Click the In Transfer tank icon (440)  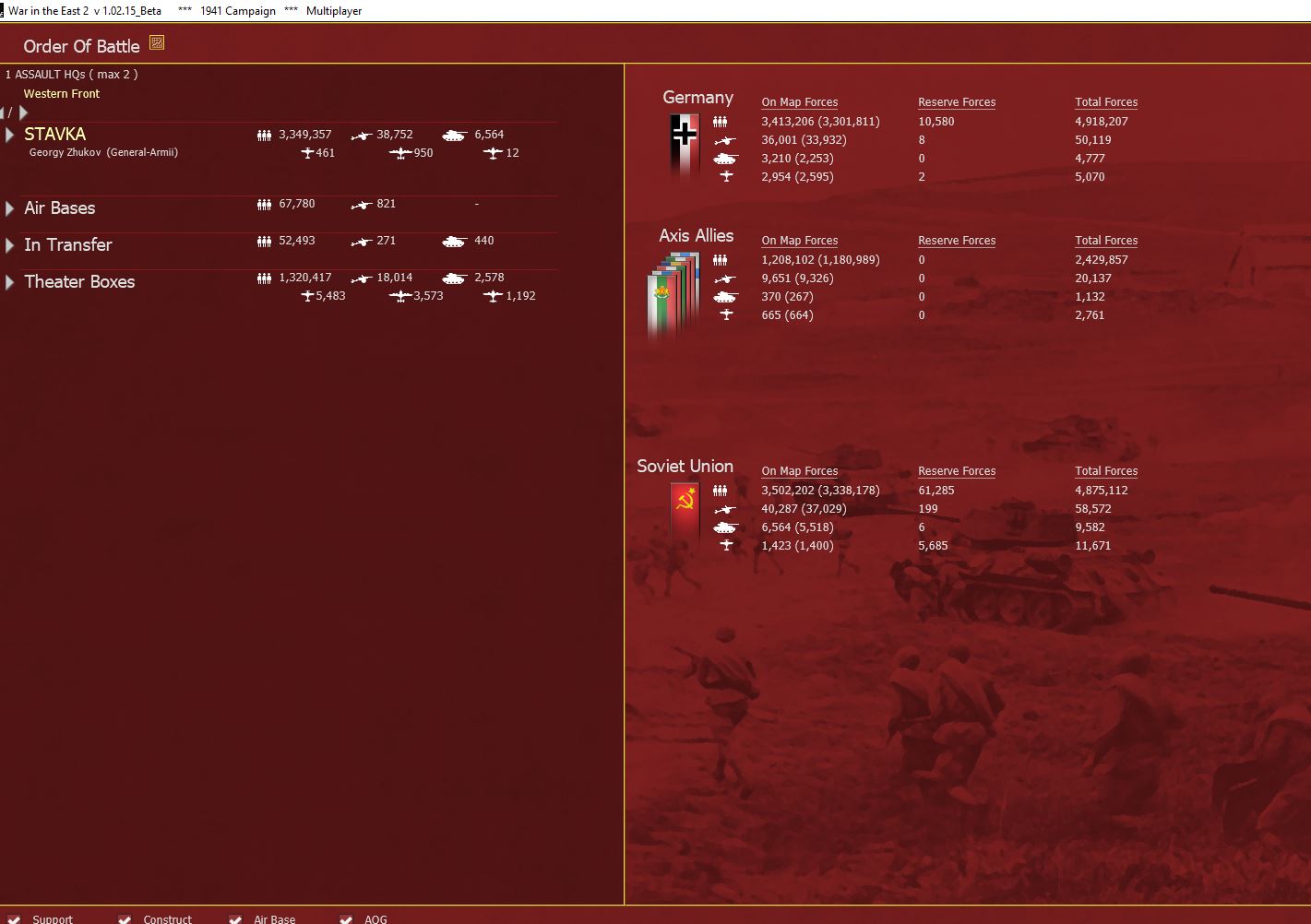pyautogui.click(x=454, y=242)
